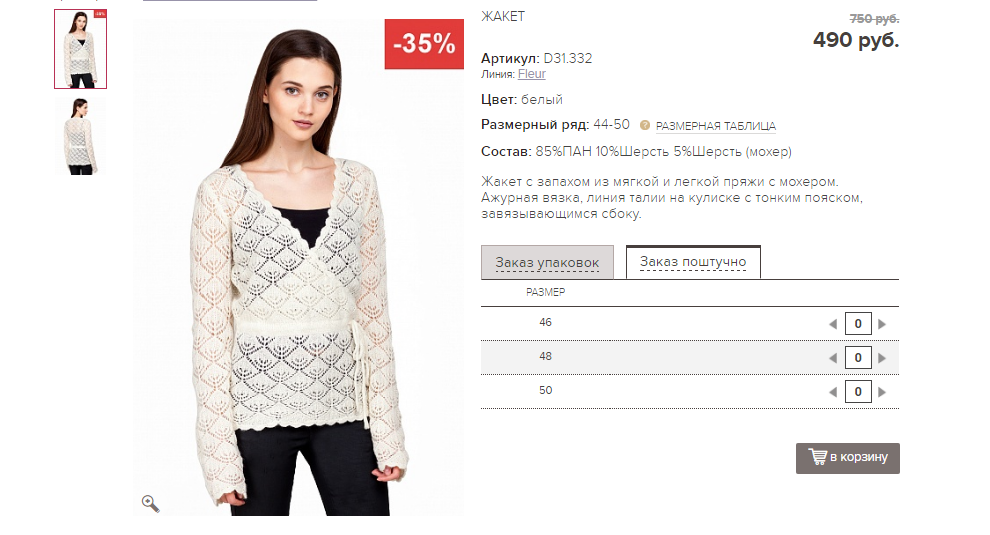Decrease quantity for size 50
The width and height of the screenshot is (990, 535).
(833, 392)
